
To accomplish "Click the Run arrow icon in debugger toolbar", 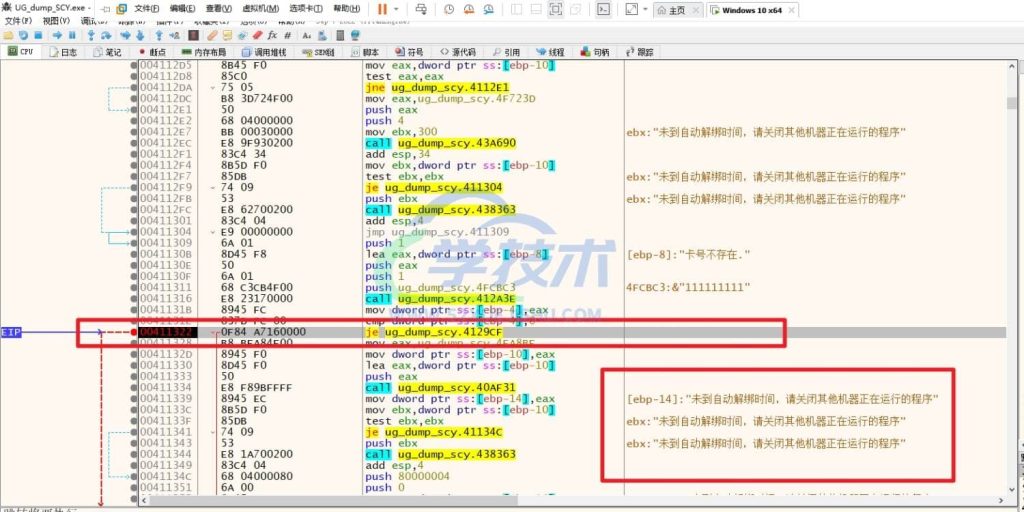I will (x=56, y=35).
